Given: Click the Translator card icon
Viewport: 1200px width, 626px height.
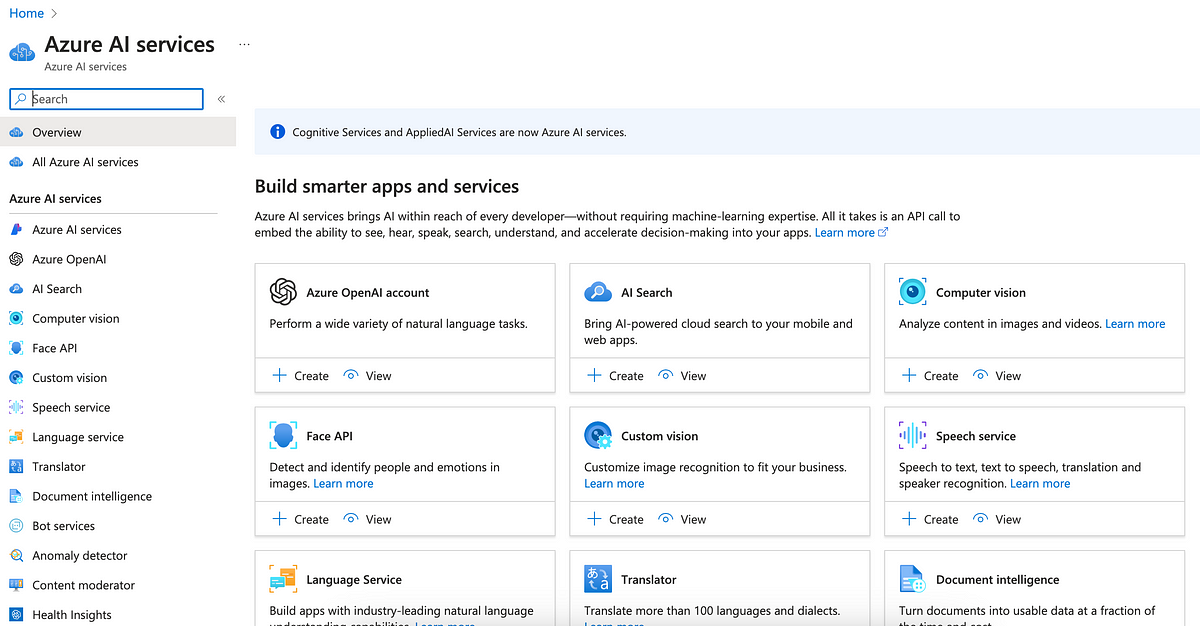Looking at the screenshot, I should pyautogui.click(x=598, y=579).
